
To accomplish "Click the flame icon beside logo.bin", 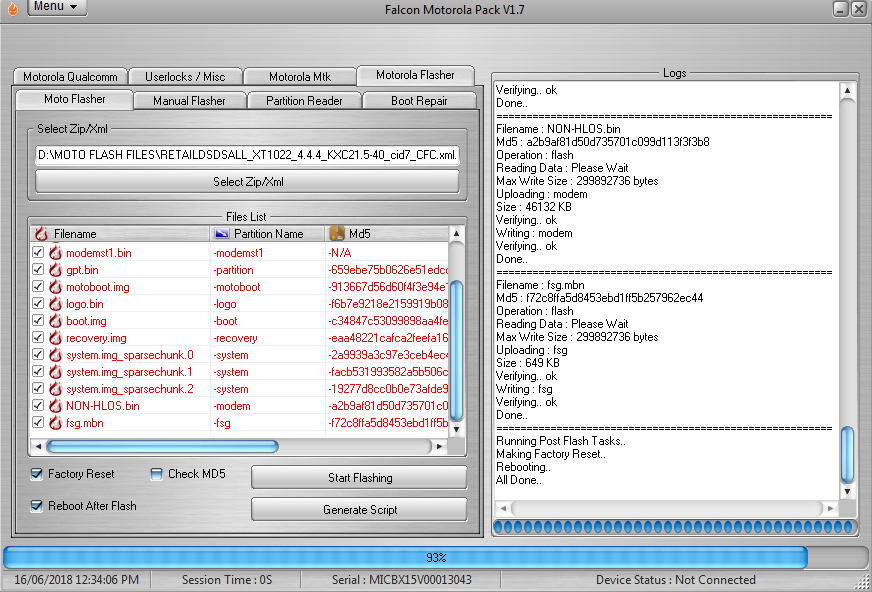I will pyautogui.click(x=55, y=304).
